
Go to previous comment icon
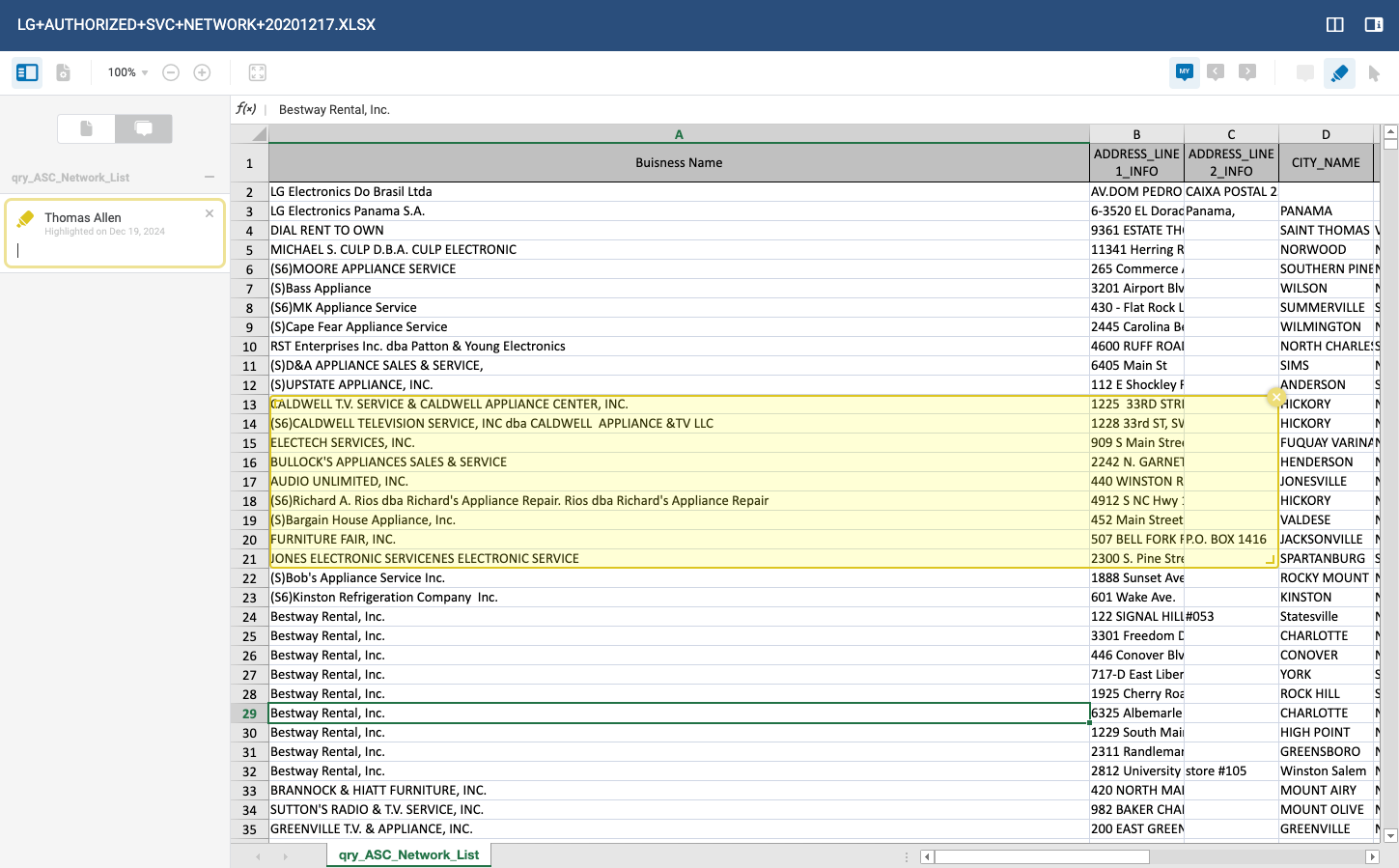[1217, 72]
